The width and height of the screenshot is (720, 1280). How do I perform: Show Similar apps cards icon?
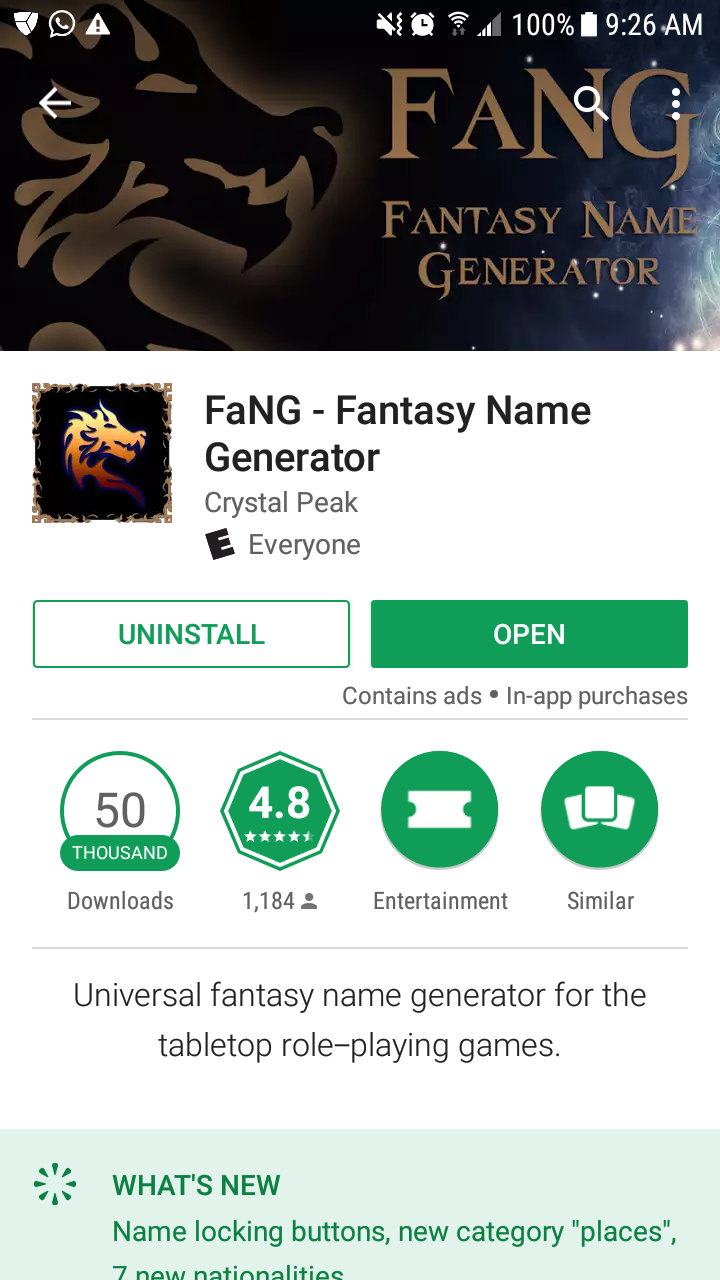pos(600,811)
